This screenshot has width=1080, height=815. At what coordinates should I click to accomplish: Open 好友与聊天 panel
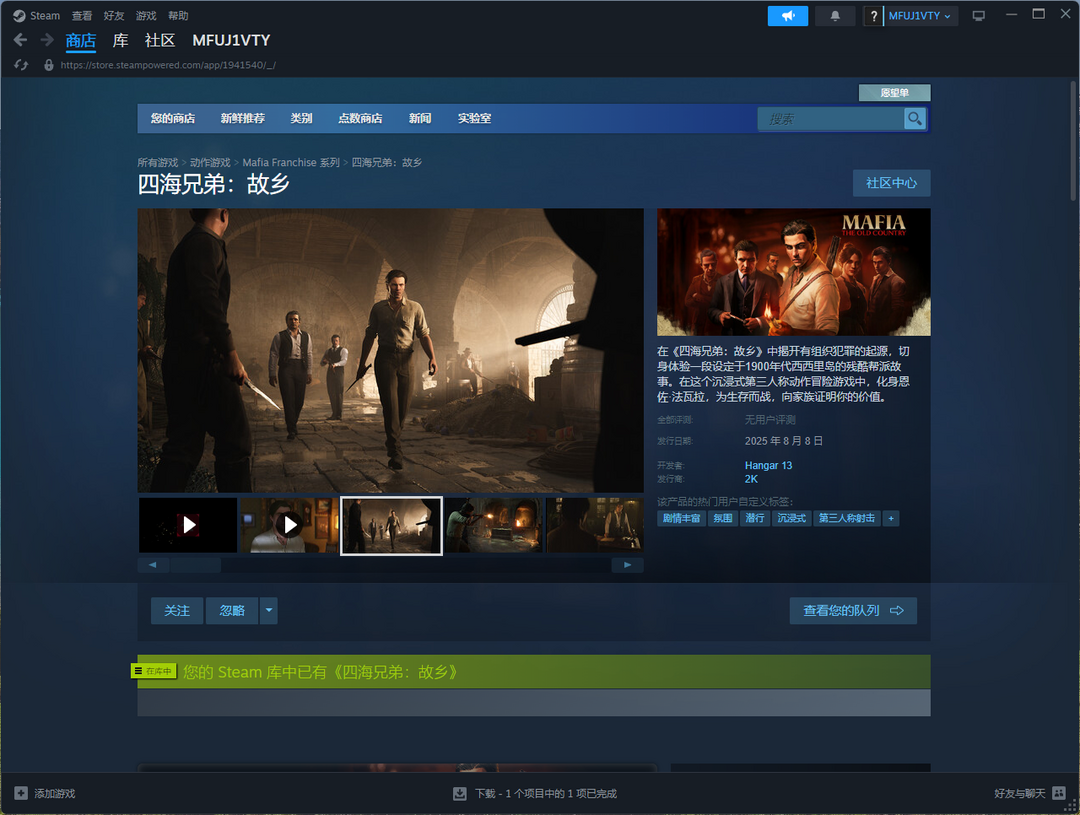point(1019,794)
